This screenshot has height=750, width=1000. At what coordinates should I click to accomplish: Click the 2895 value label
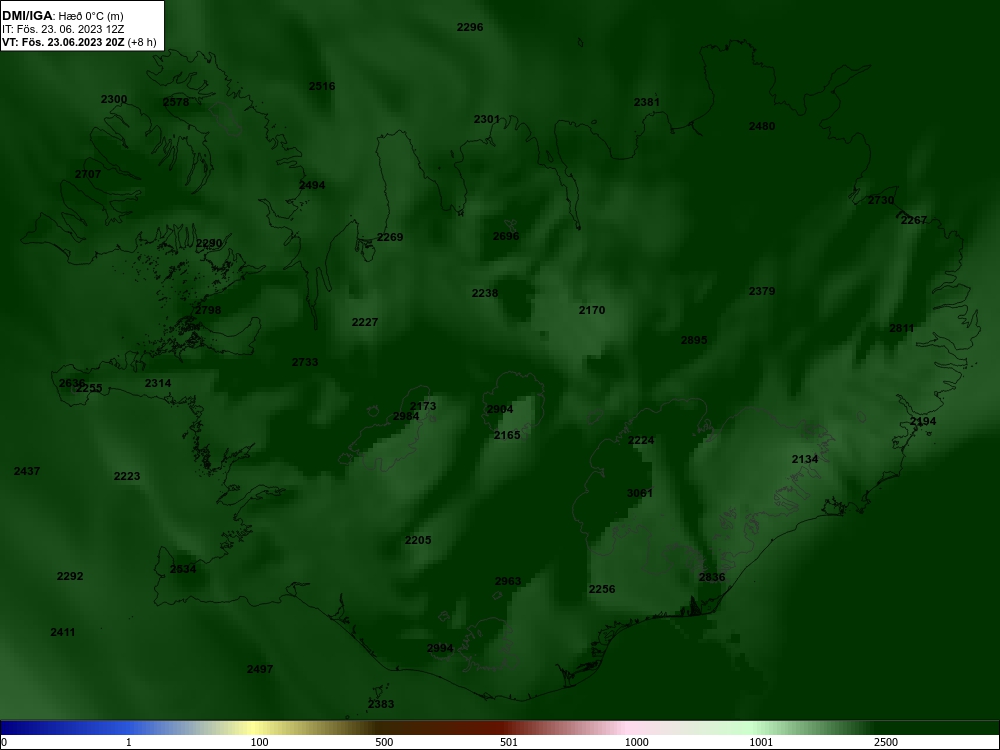694,340
